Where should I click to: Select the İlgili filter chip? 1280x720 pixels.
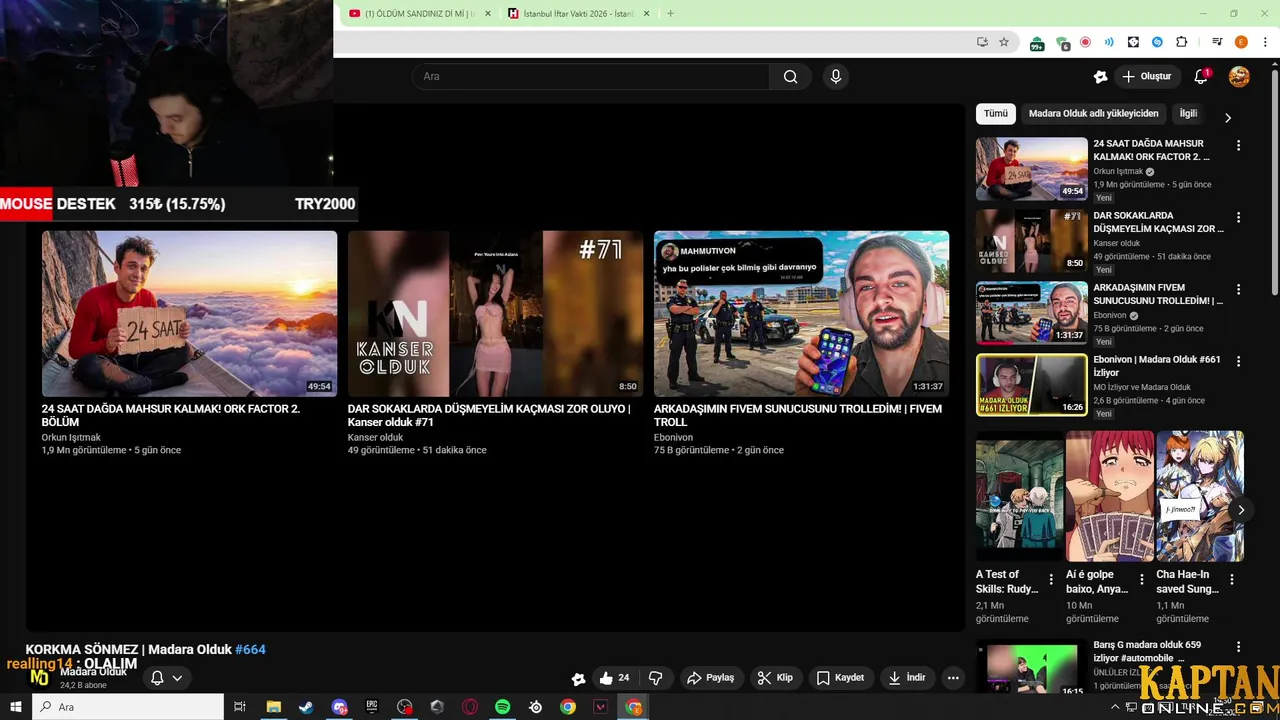pos(1188,114)
